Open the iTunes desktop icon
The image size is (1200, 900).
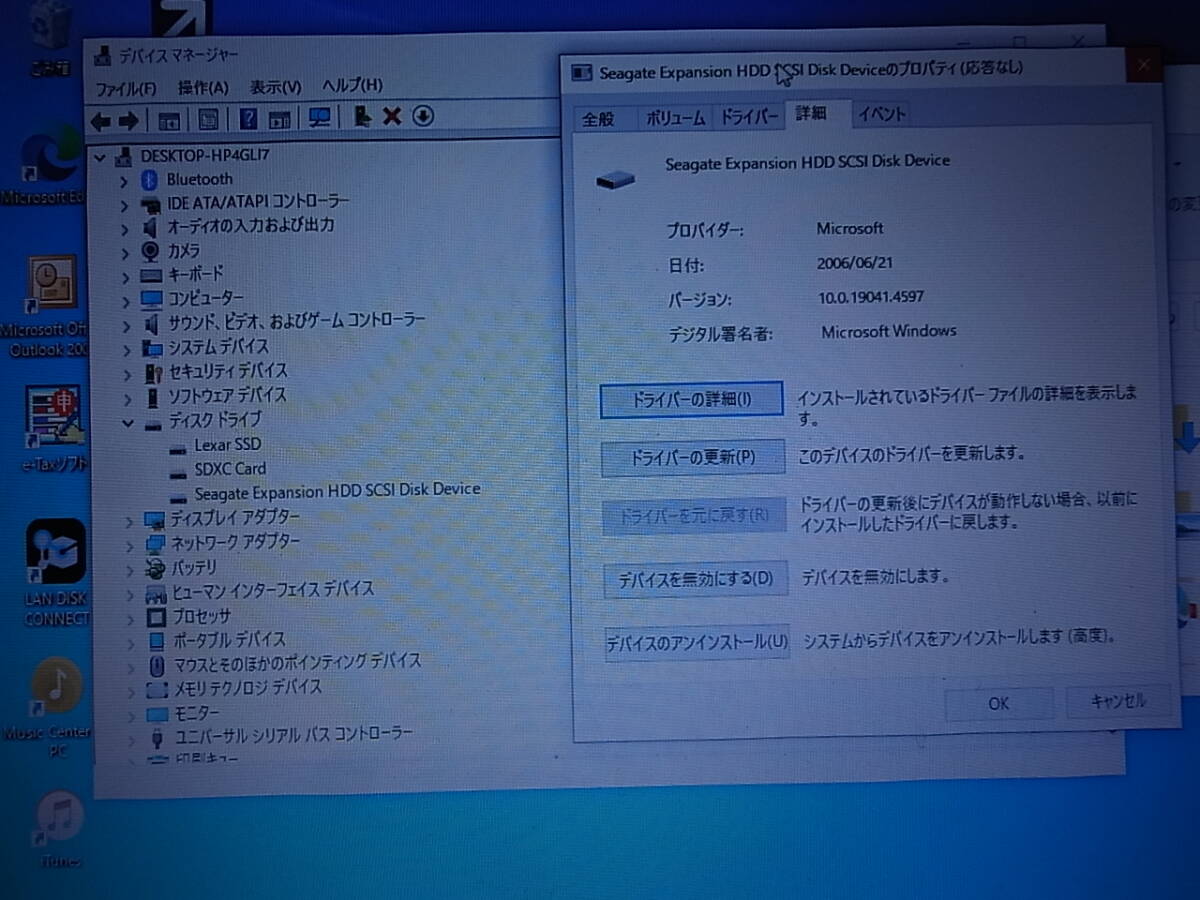pos(60,828)
